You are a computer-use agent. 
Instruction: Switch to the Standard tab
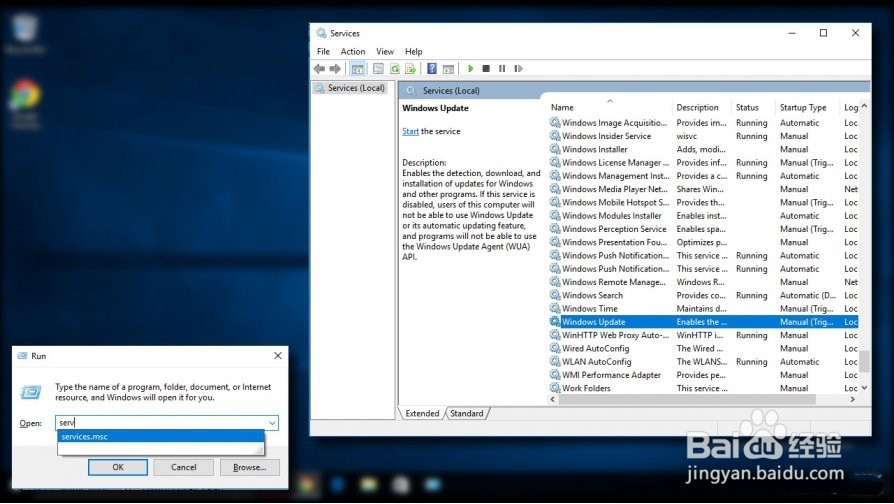(x=466, y=413)
